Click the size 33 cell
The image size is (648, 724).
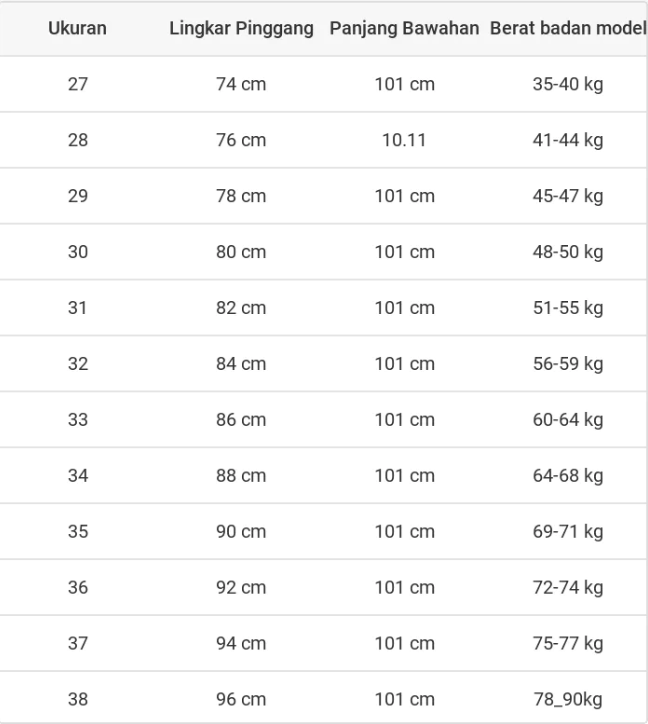coord(78,420)
